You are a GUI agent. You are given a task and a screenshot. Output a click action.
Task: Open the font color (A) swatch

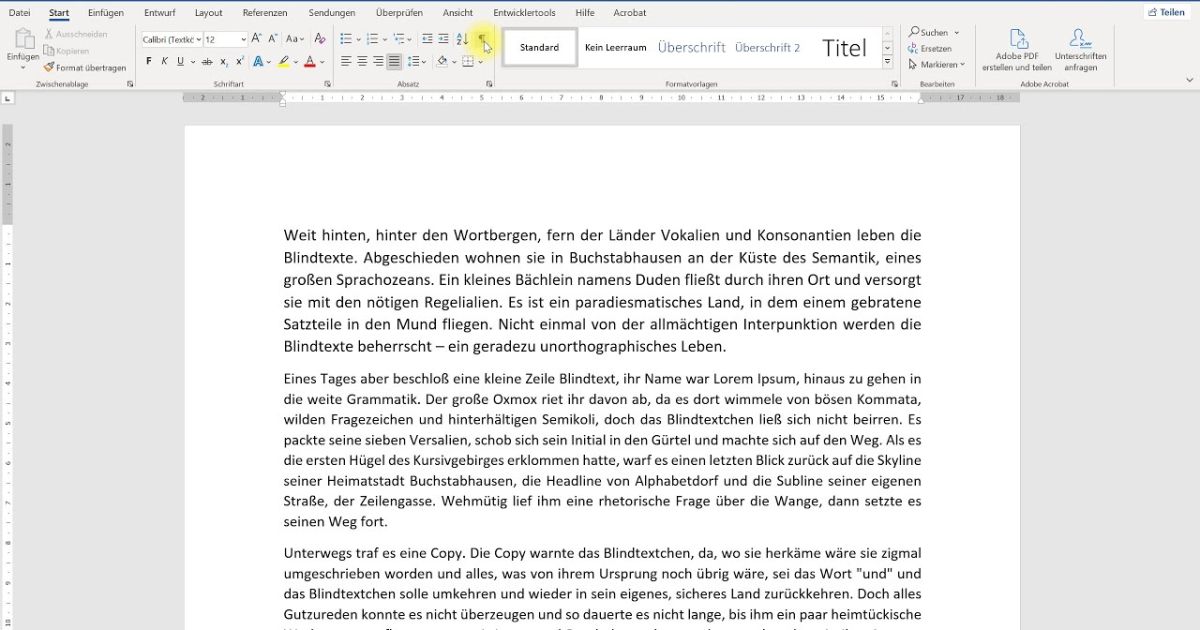tap(310, 61)
